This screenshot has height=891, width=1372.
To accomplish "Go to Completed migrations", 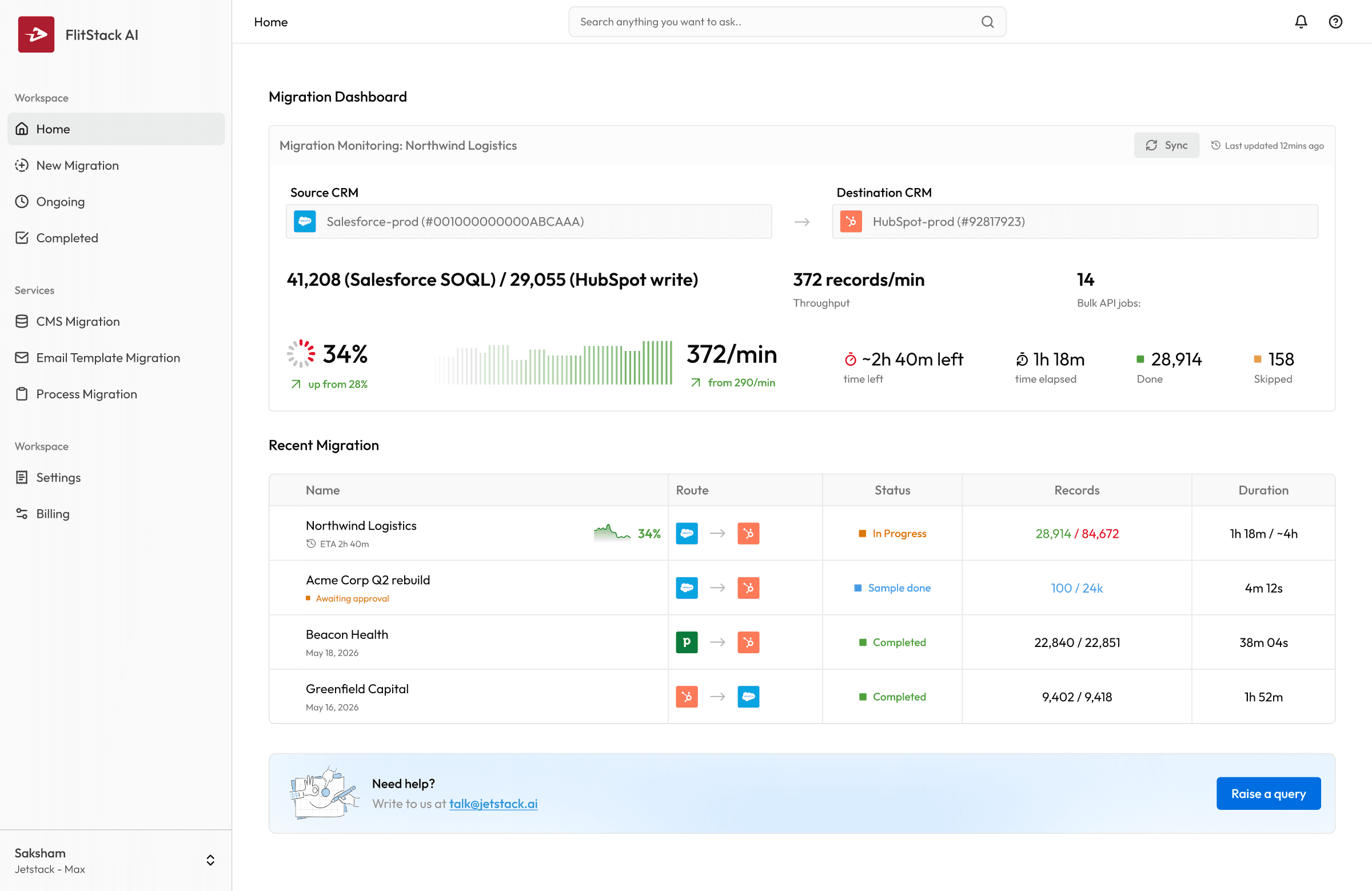I will 116,238.
